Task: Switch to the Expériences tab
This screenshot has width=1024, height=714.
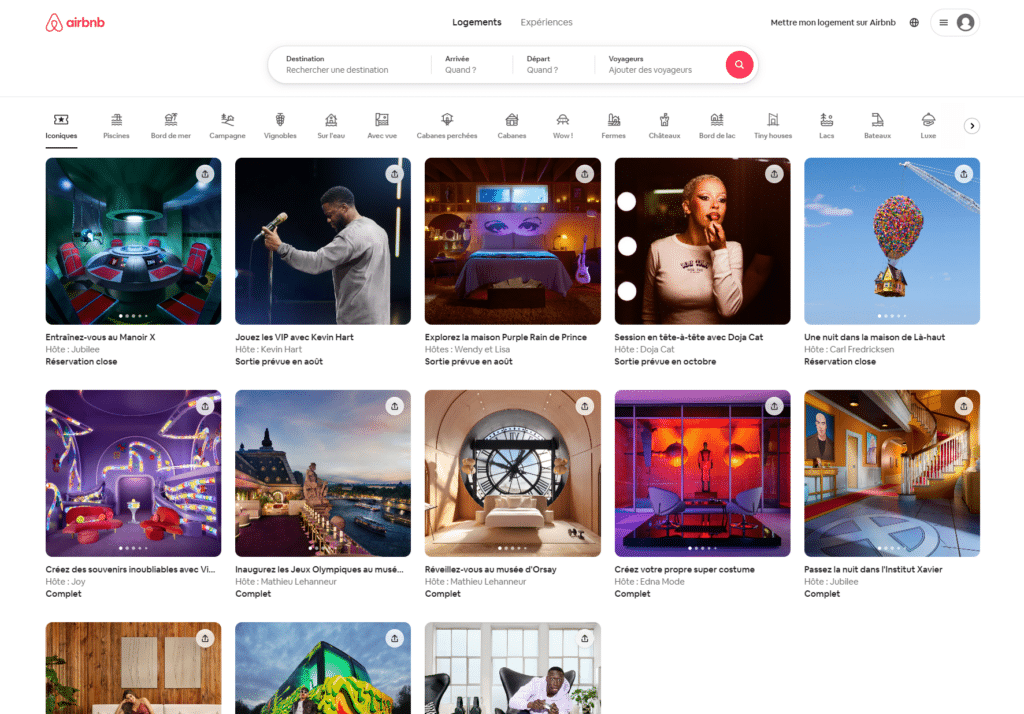Action: click(546, 22)
